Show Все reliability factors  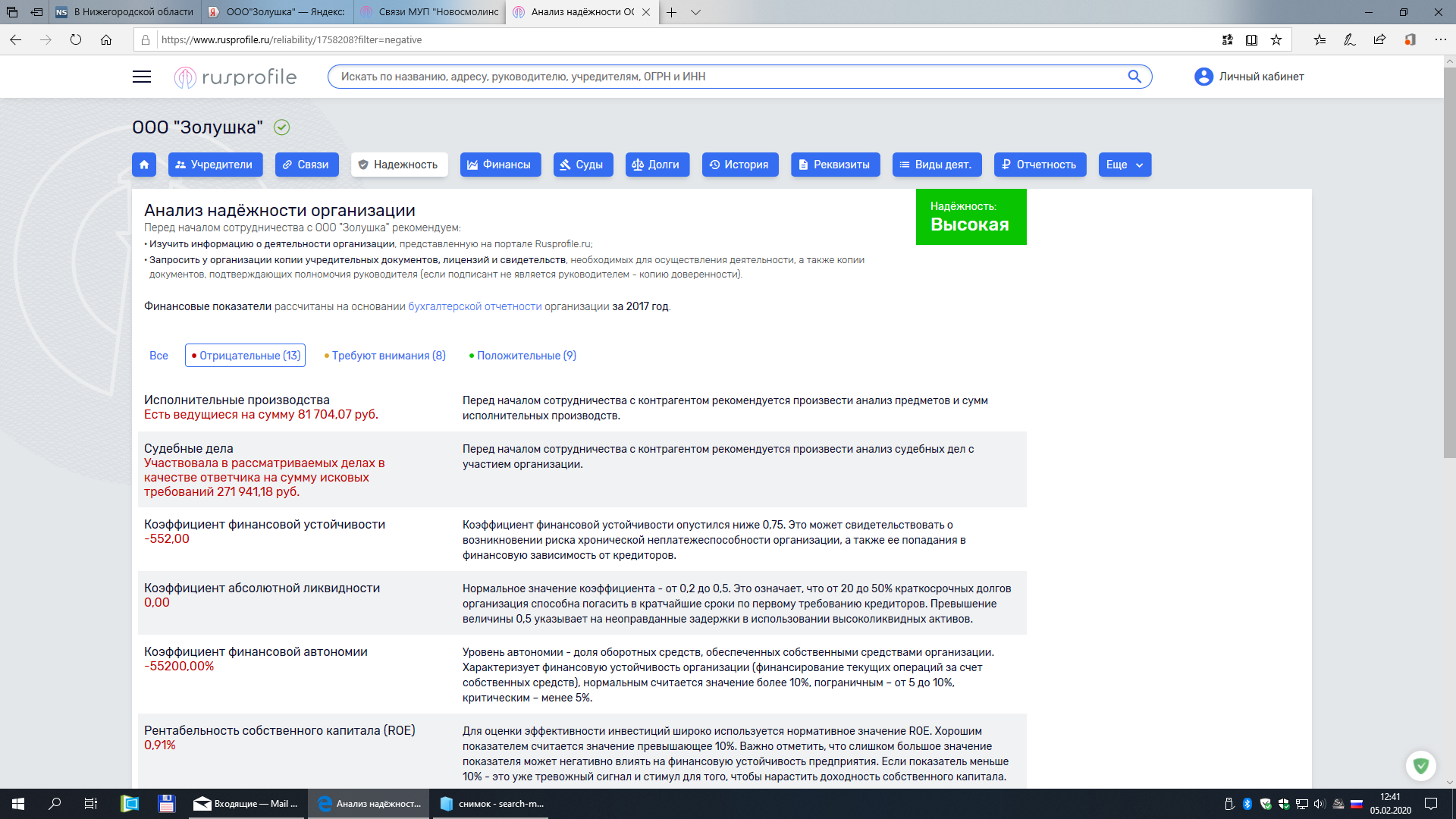pyautogui.click(x=158, y=356)
